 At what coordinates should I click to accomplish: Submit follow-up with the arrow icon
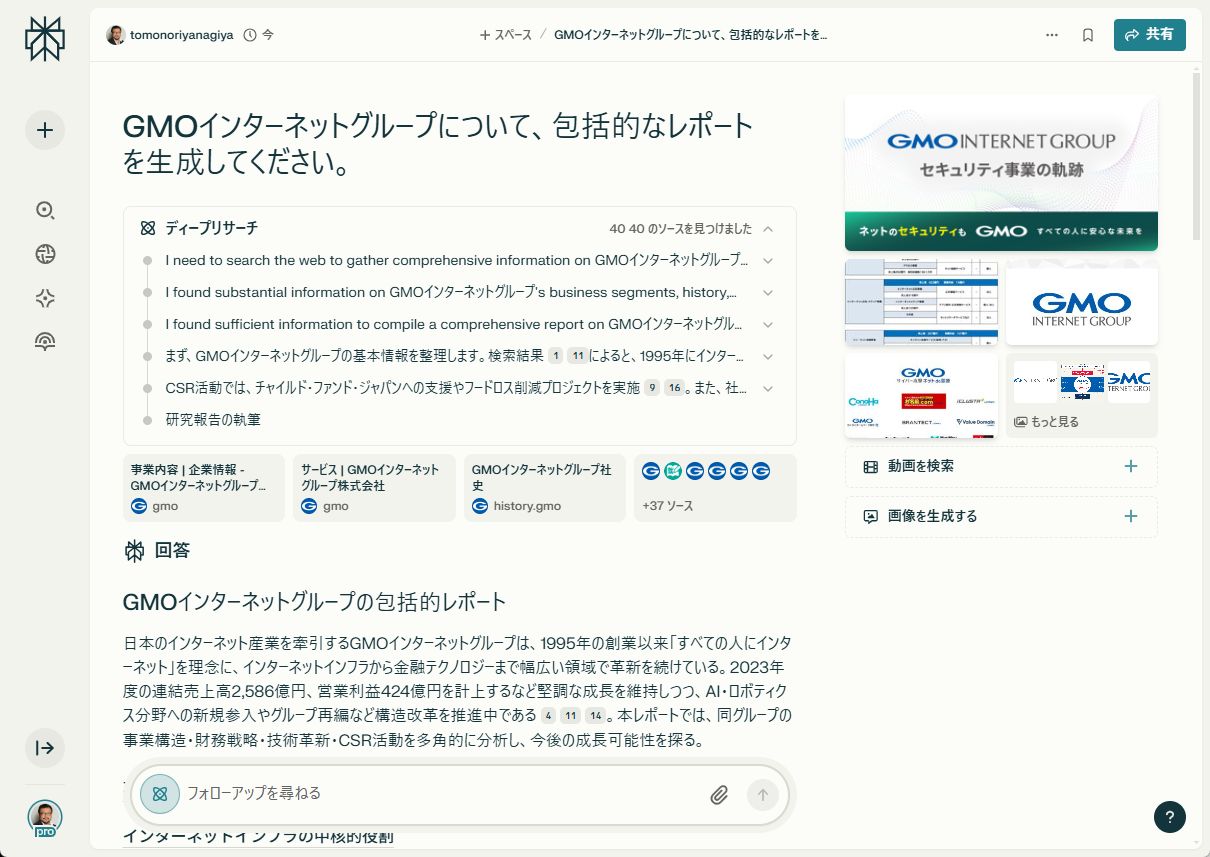pyautogui.click(x=762, y=793)
